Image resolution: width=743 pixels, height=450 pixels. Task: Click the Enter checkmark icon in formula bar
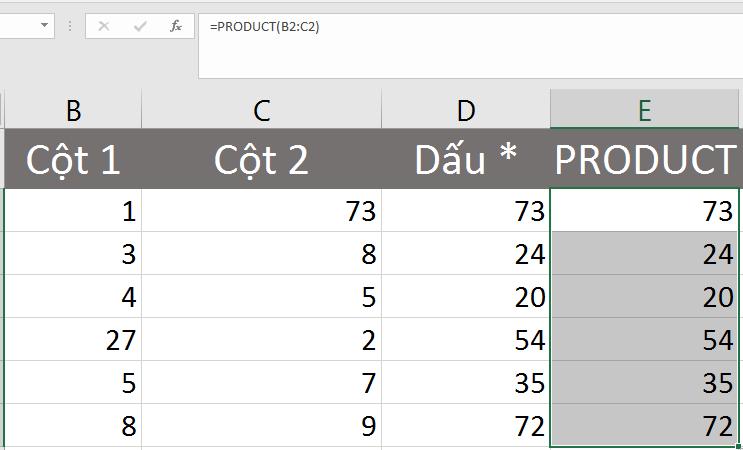pyautogui.click(x=140, y=27)
